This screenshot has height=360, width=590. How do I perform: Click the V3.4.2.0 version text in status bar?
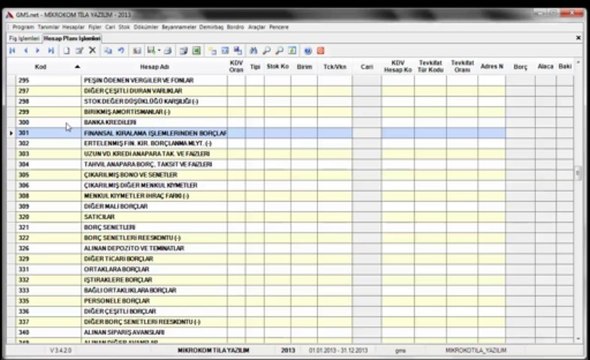click(x=61, y=350)
